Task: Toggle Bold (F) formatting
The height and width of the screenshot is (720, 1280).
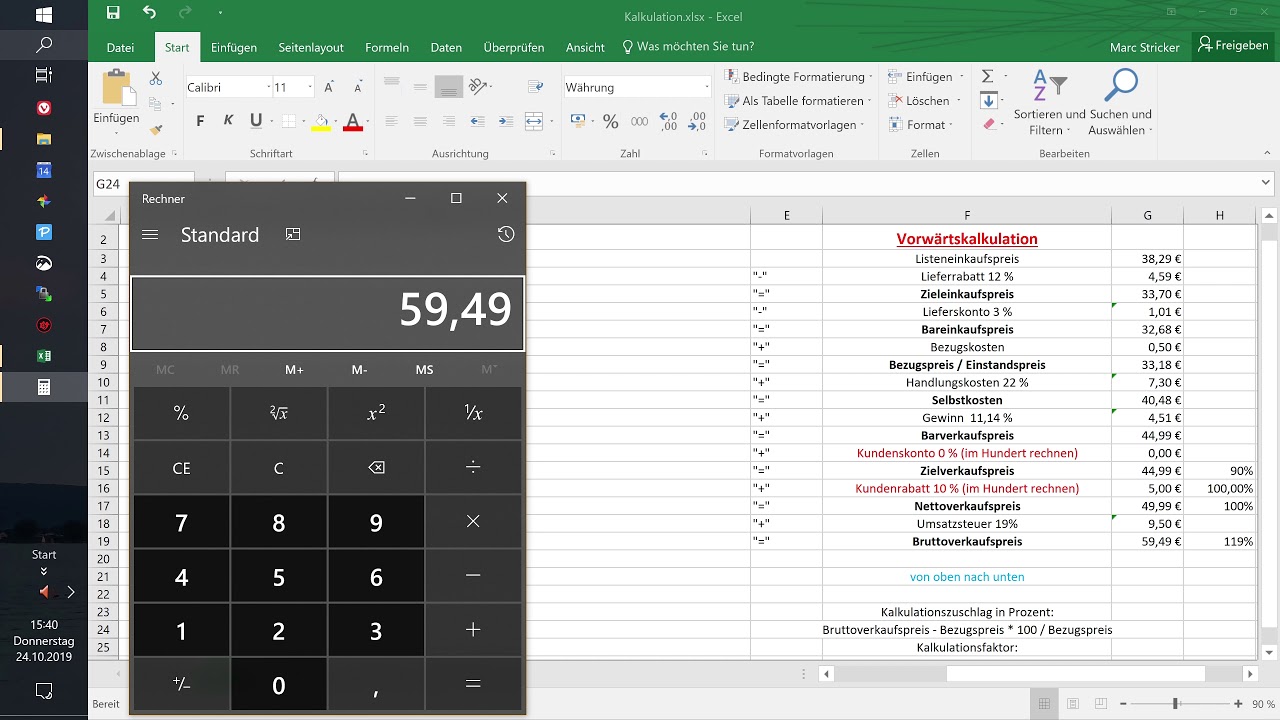Action: coord(200,121)
